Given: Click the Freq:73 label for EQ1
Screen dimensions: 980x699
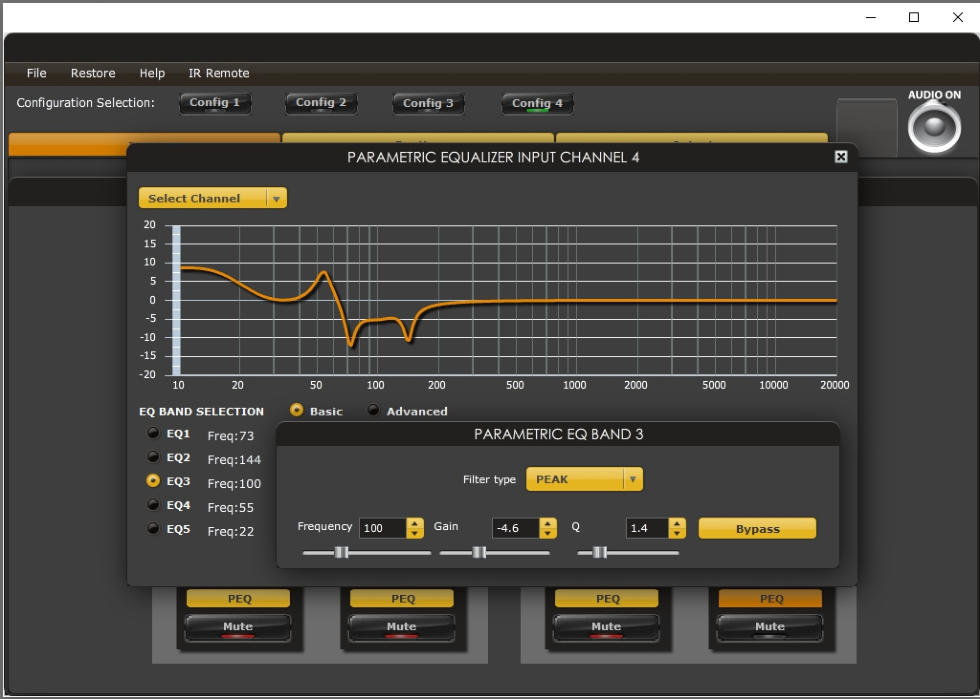Looking at the screenshot, I should [231, 435].
